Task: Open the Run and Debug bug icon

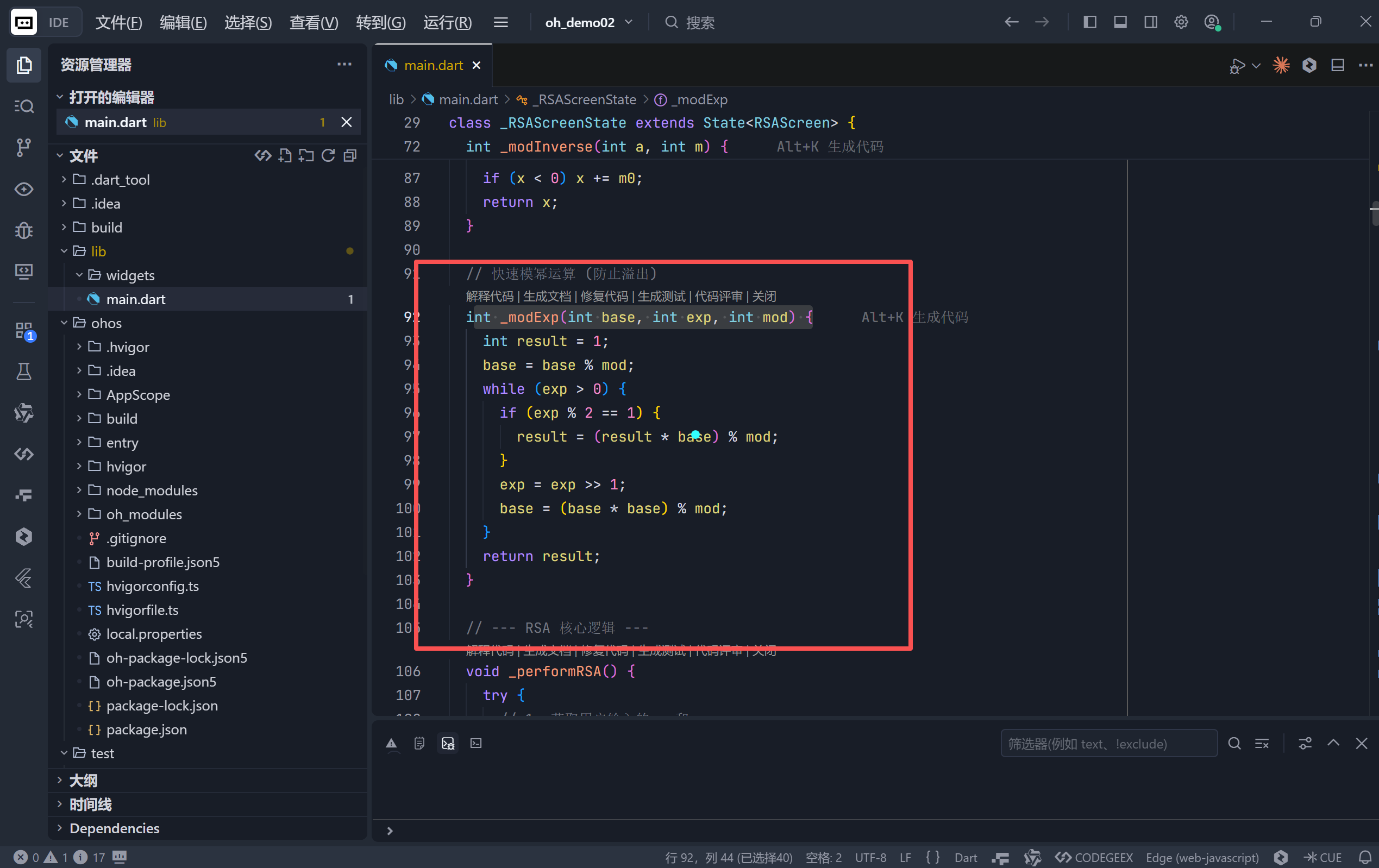Action: tap(23, 230)
